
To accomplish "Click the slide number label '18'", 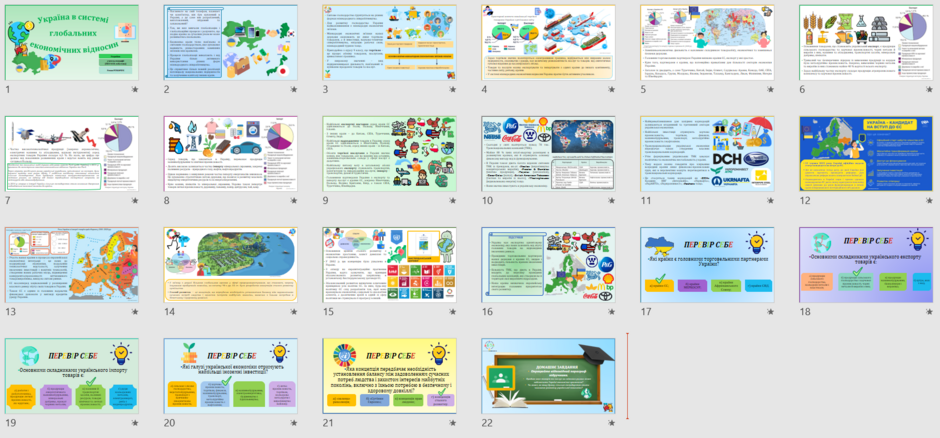I will (804, 312).
